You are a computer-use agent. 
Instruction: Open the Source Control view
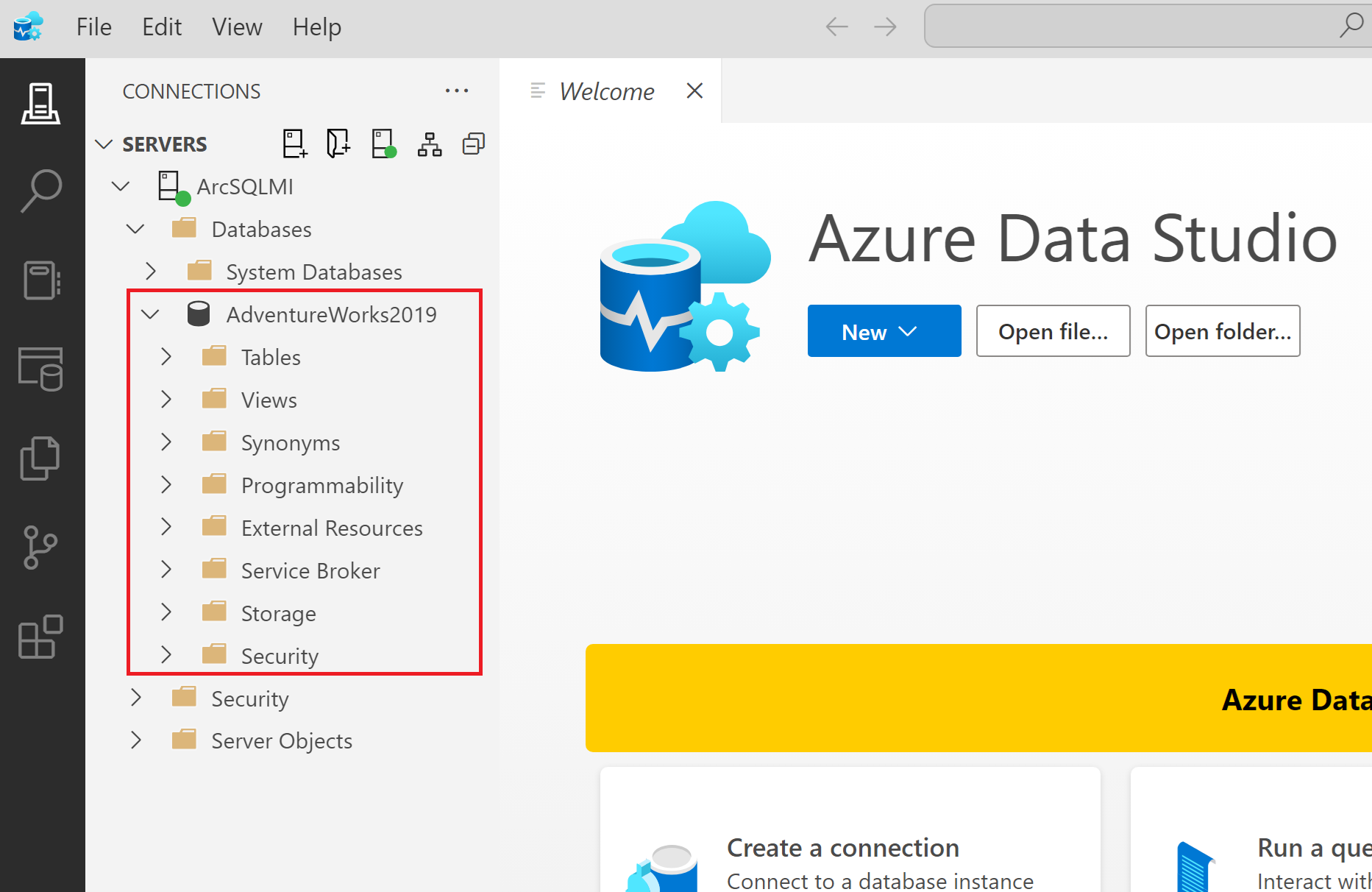point(41,547)
